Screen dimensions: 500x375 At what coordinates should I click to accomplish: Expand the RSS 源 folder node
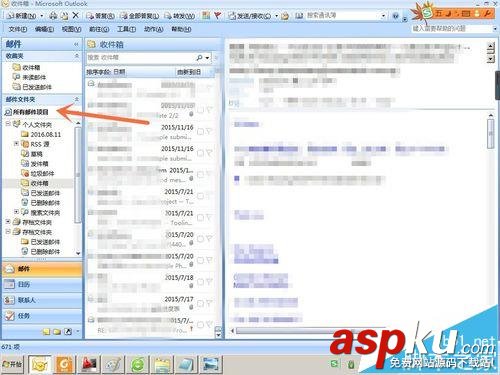tap(16, 143)
